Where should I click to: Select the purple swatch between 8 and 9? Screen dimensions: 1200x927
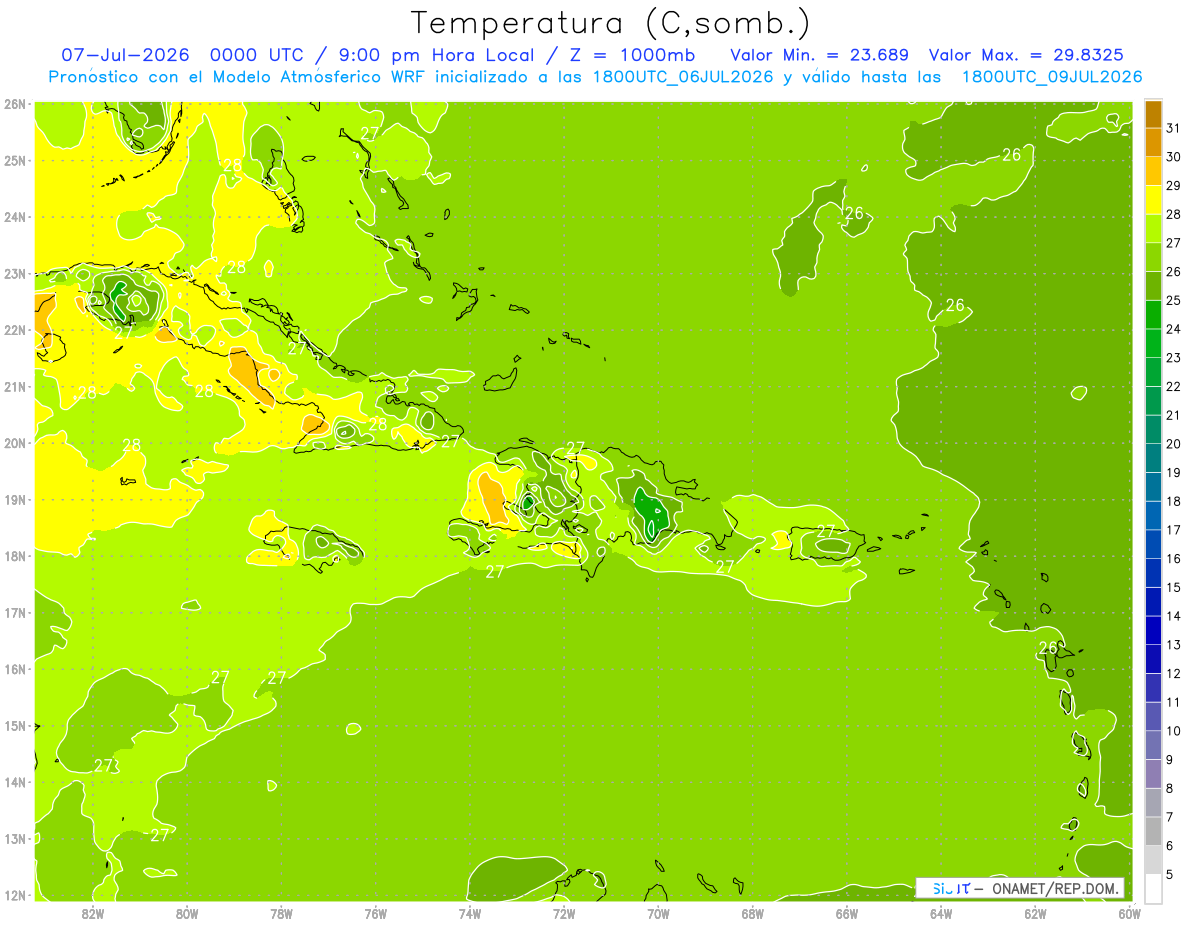pos(1153,774)
